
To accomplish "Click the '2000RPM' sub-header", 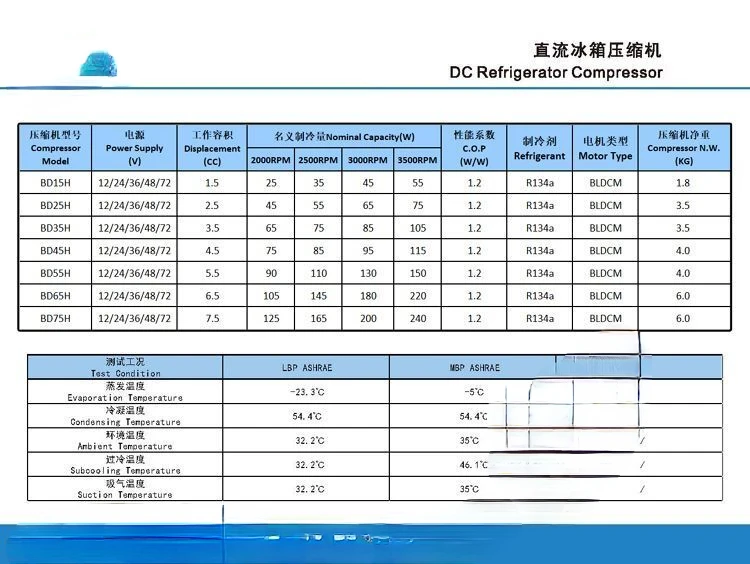I will (x=271, y=160).
